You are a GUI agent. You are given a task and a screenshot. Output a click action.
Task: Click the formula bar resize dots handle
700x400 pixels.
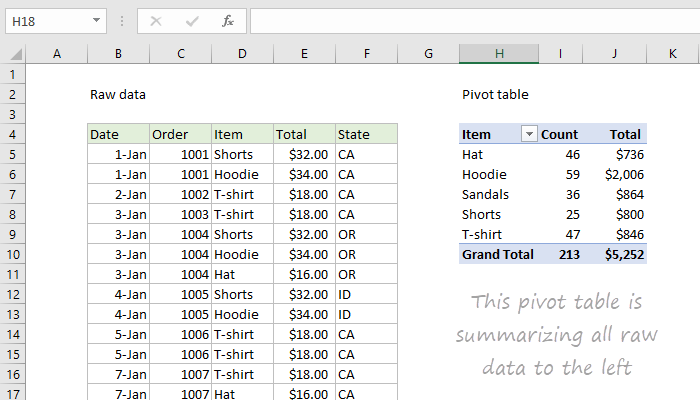pos(122,20)
